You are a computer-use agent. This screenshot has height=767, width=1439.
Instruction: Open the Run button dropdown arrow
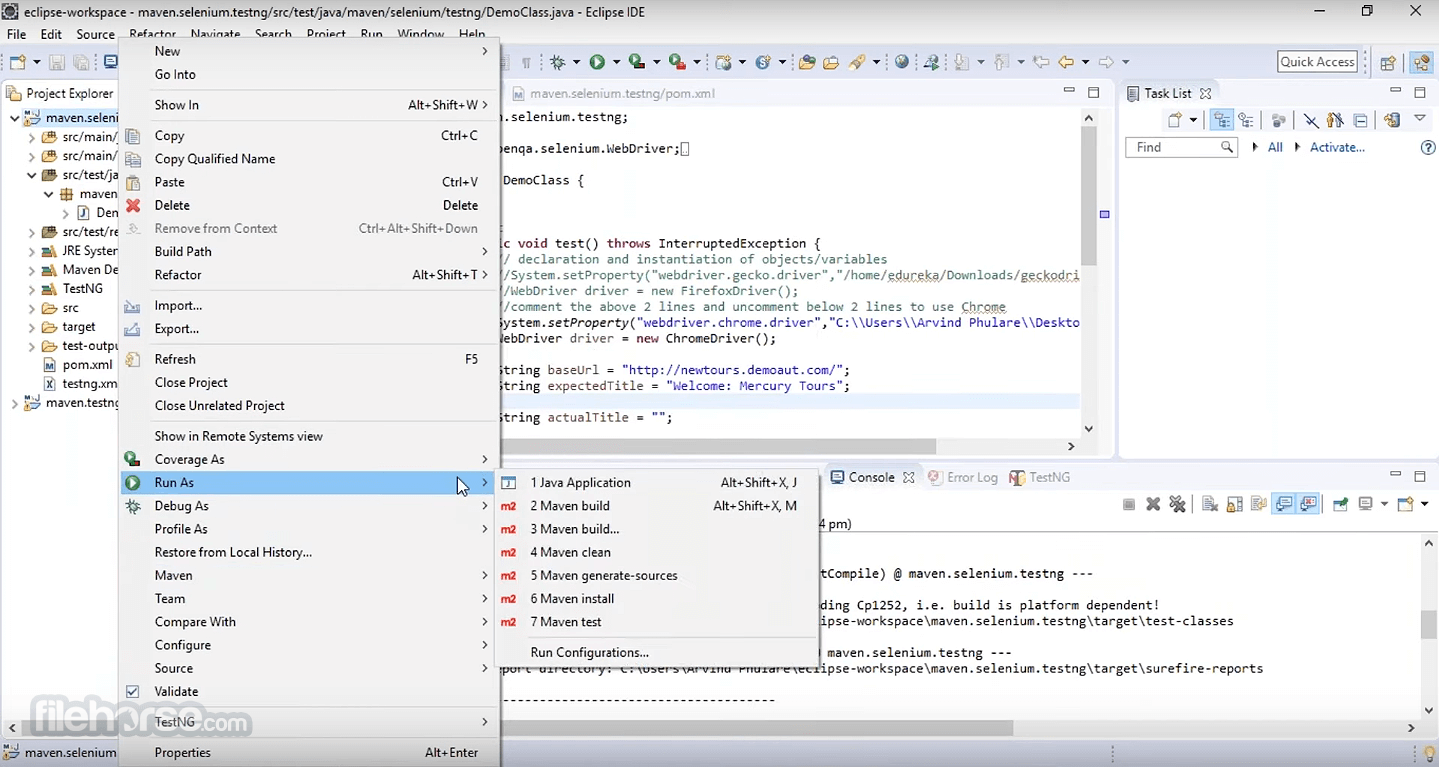click(616, 62)
